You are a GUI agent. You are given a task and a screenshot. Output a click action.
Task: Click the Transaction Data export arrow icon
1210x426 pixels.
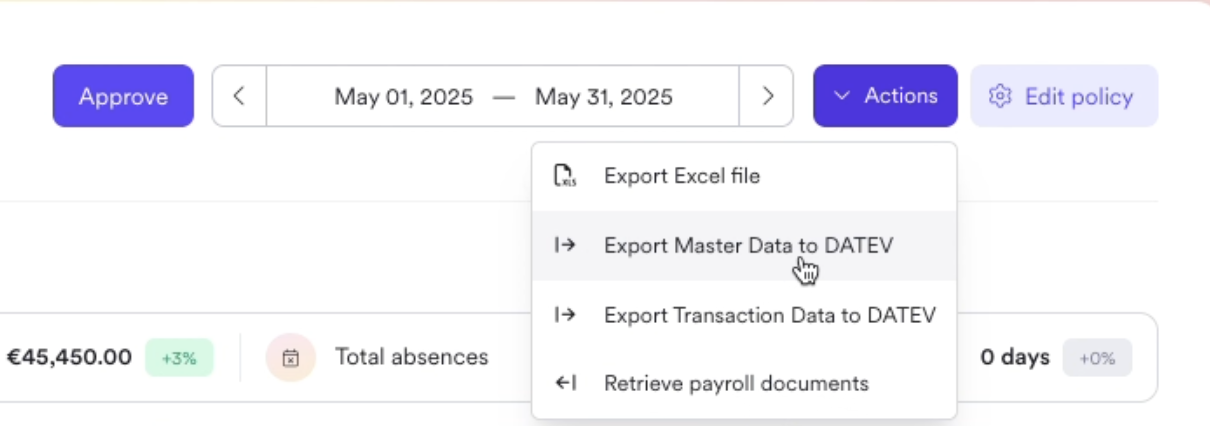[x=565, y=315]
